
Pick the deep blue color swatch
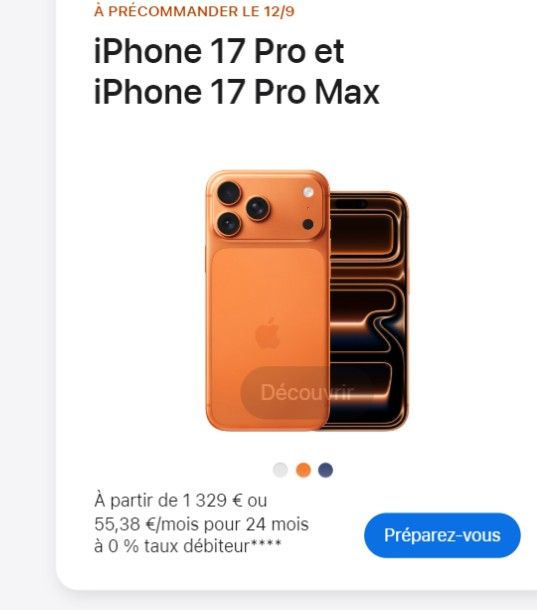pos(326,470)
